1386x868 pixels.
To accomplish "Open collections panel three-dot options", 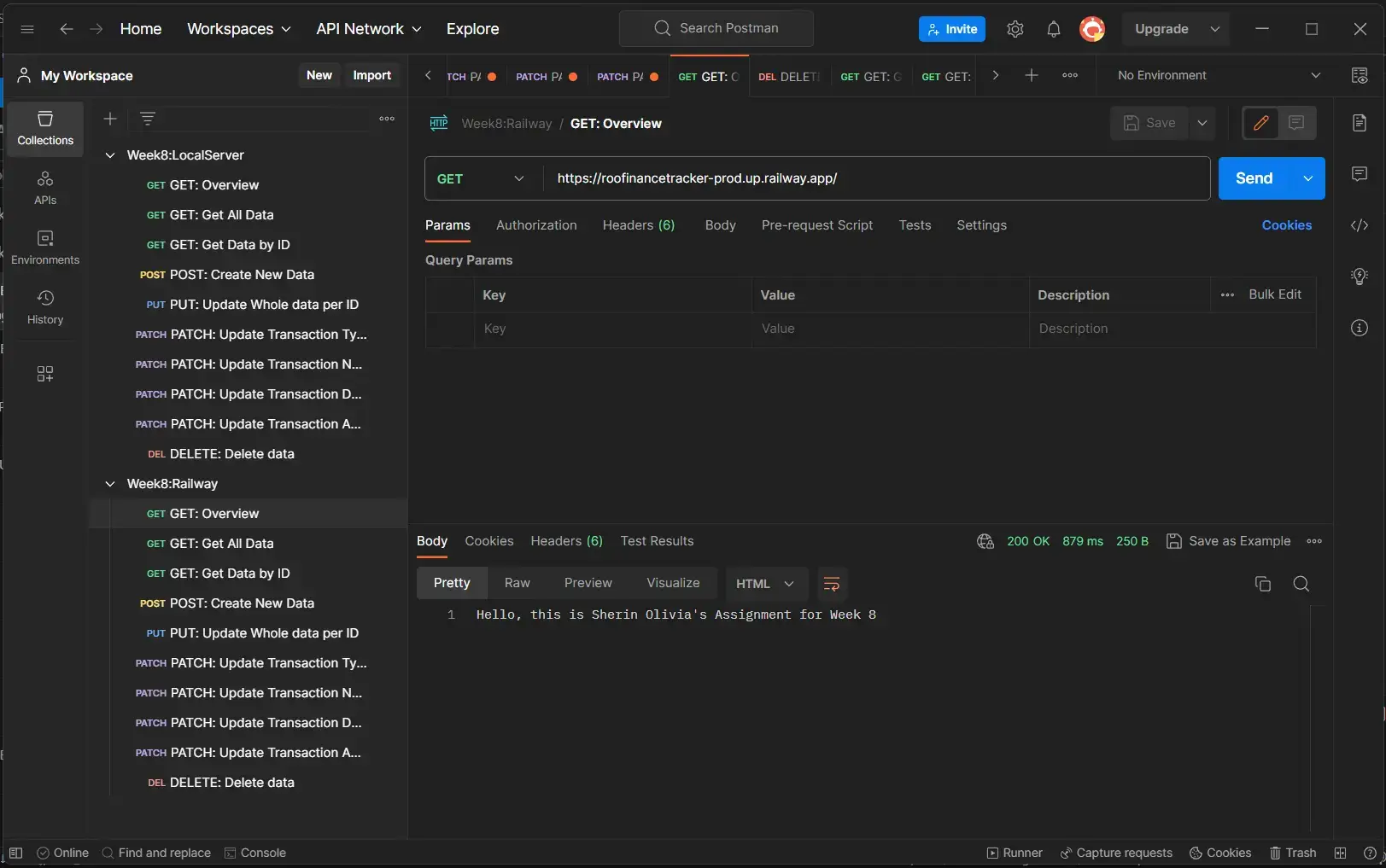I will 387,119.
